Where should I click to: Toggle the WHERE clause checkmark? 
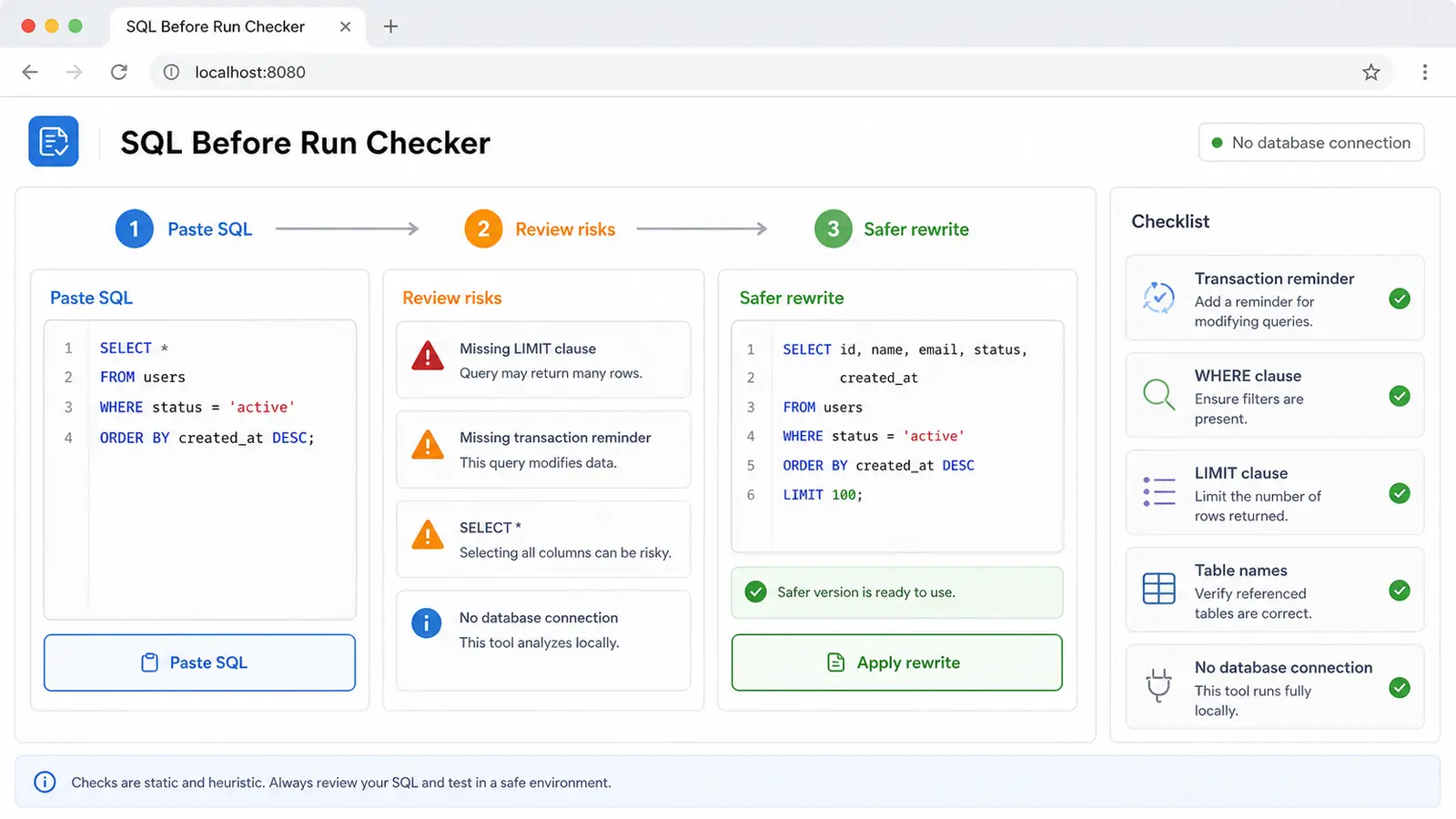pyautogui.click(x=1400, y=396)
